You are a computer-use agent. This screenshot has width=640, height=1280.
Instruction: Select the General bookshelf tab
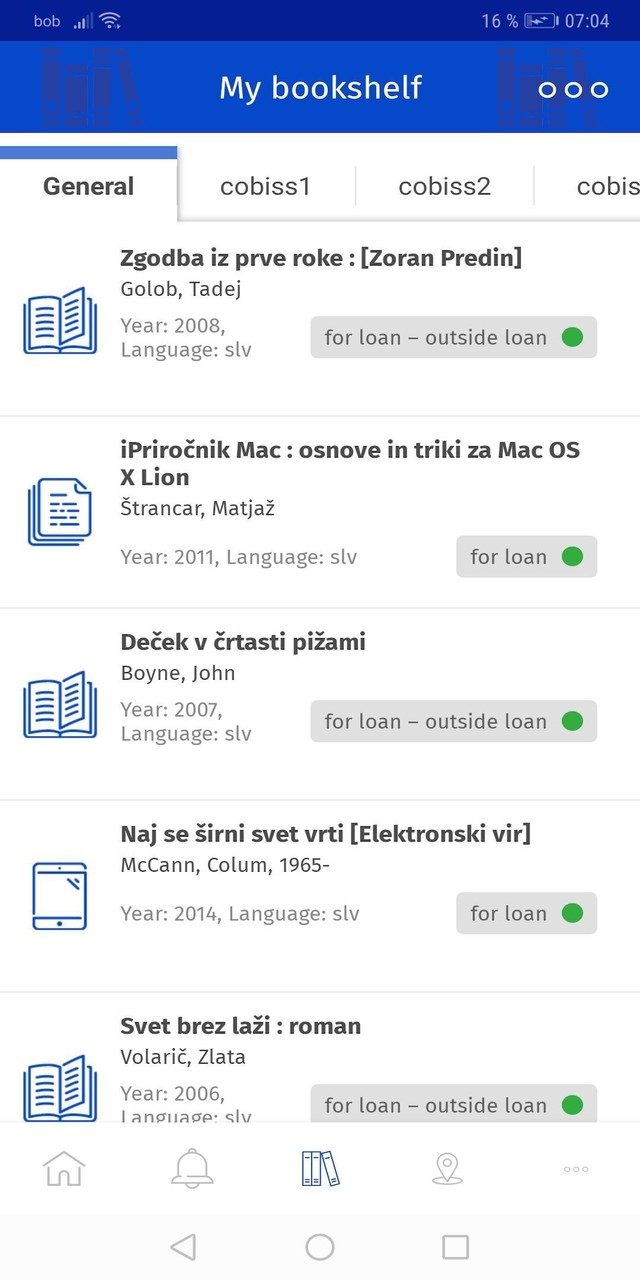coord(88,186)
